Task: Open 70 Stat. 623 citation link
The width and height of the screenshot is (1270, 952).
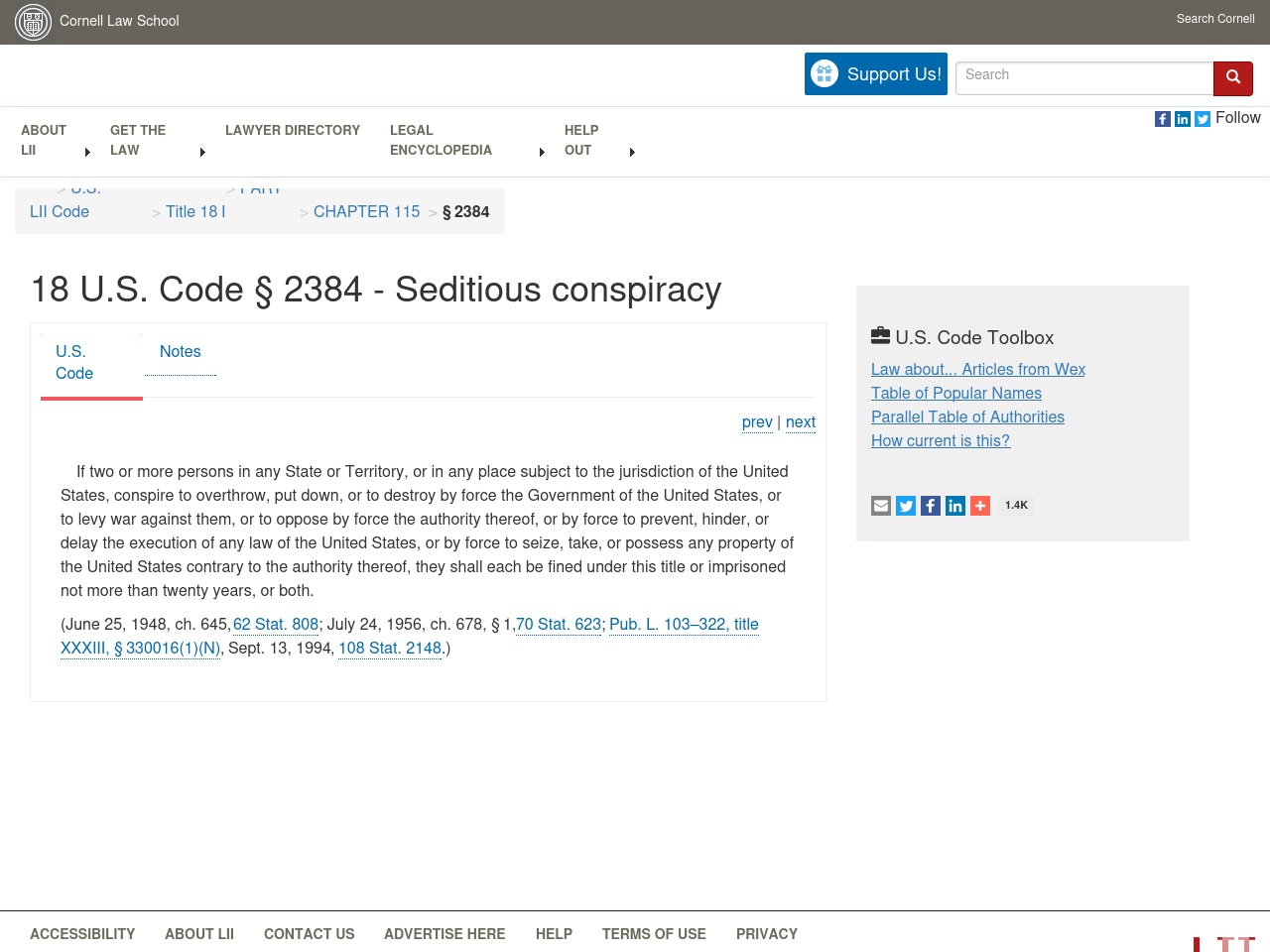Action: pos(559,625)
